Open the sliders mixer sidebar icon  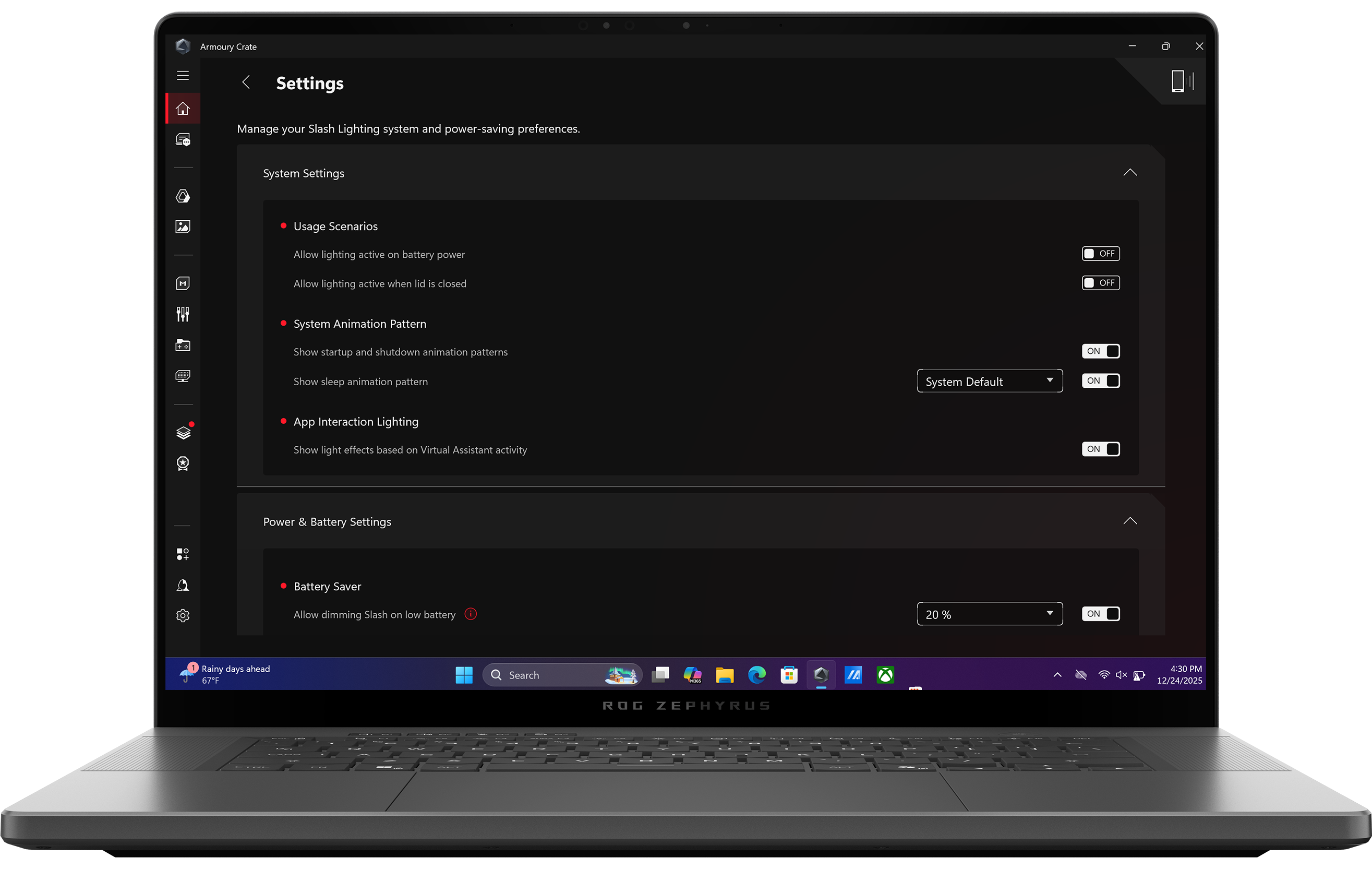(183, 314)
